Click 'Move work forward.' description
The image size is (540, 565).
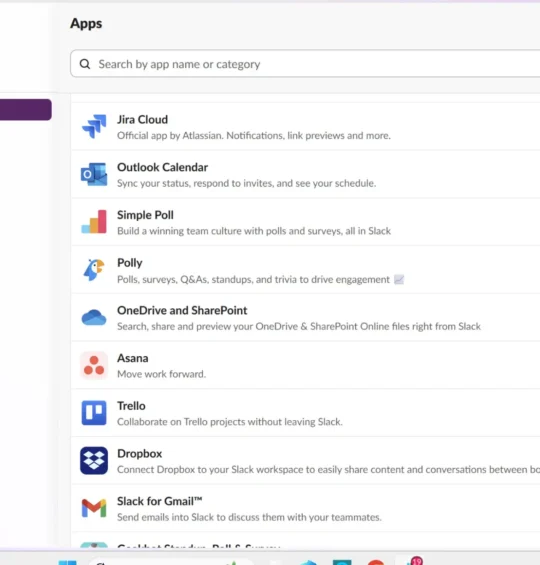[x=161, y=374]
